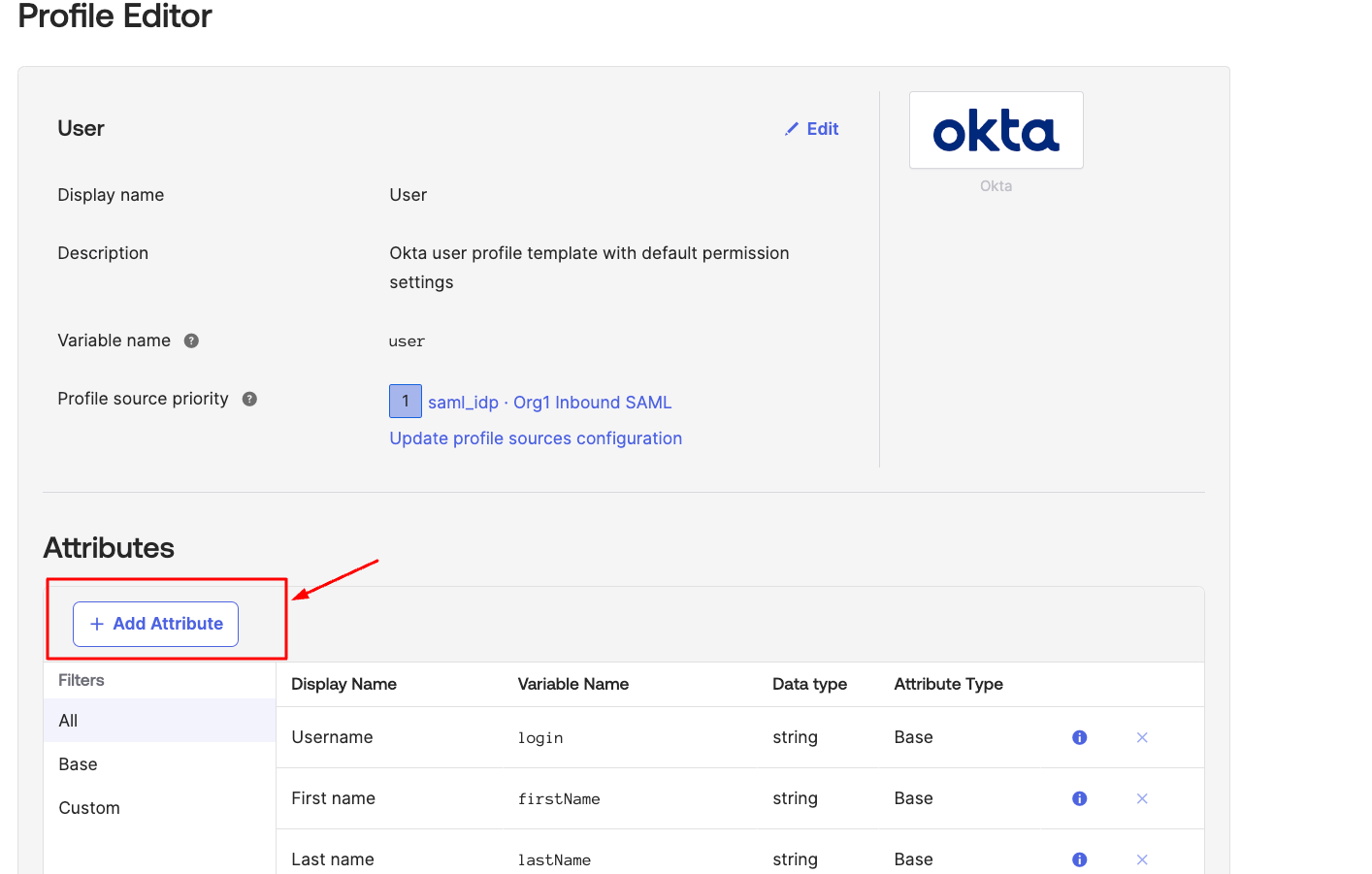Open Update profile sources configuration link
Viewport: 1372px width, 874px height.
536,438
